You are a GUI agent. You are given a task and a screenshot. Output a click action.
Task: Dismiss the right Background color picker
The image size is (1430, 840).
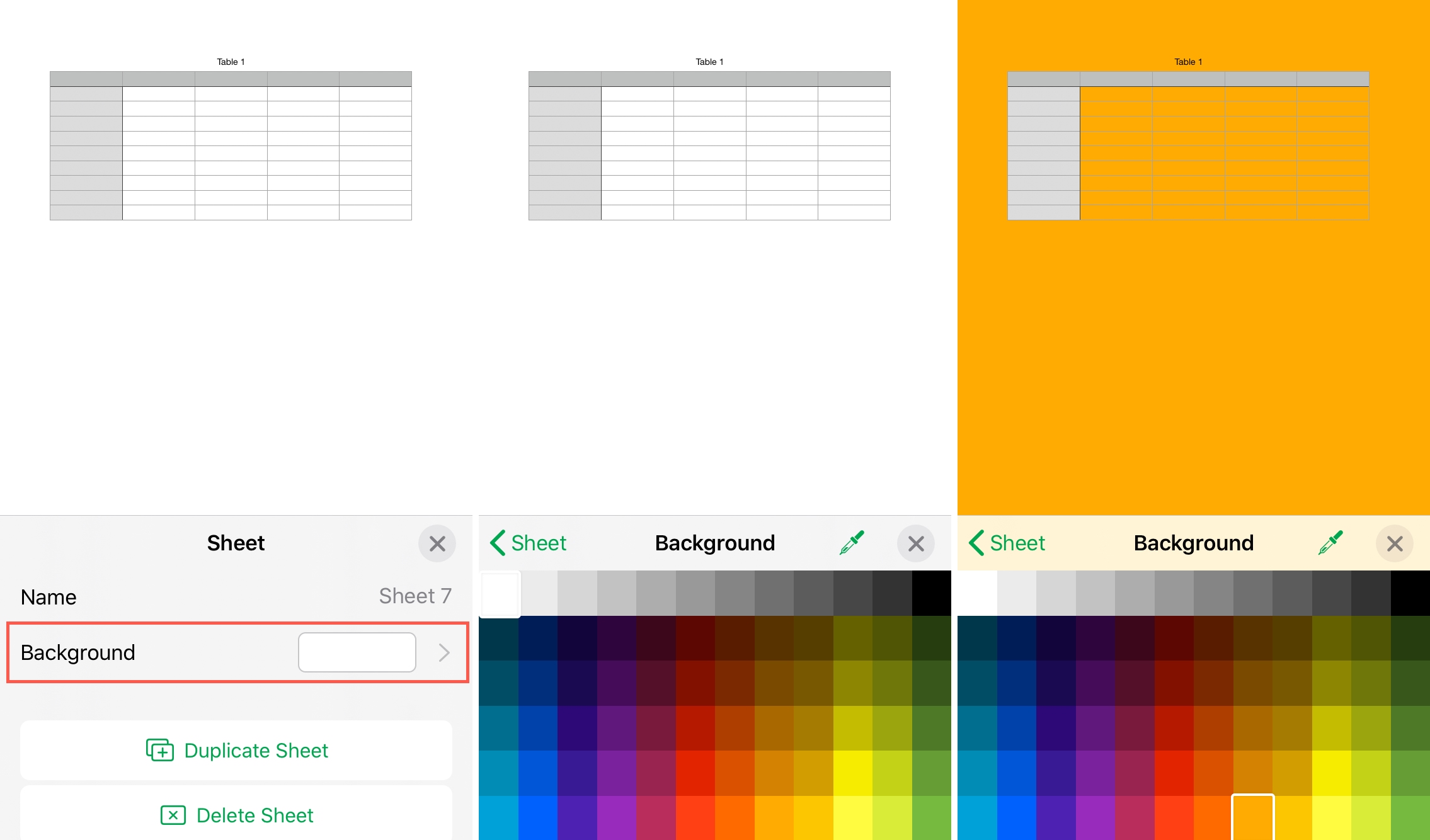(x=1395, y=543)
